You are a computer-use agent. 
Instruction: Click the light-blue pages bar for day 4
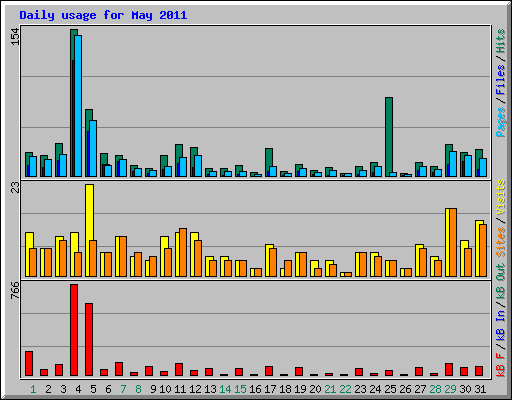coord(78,106)
